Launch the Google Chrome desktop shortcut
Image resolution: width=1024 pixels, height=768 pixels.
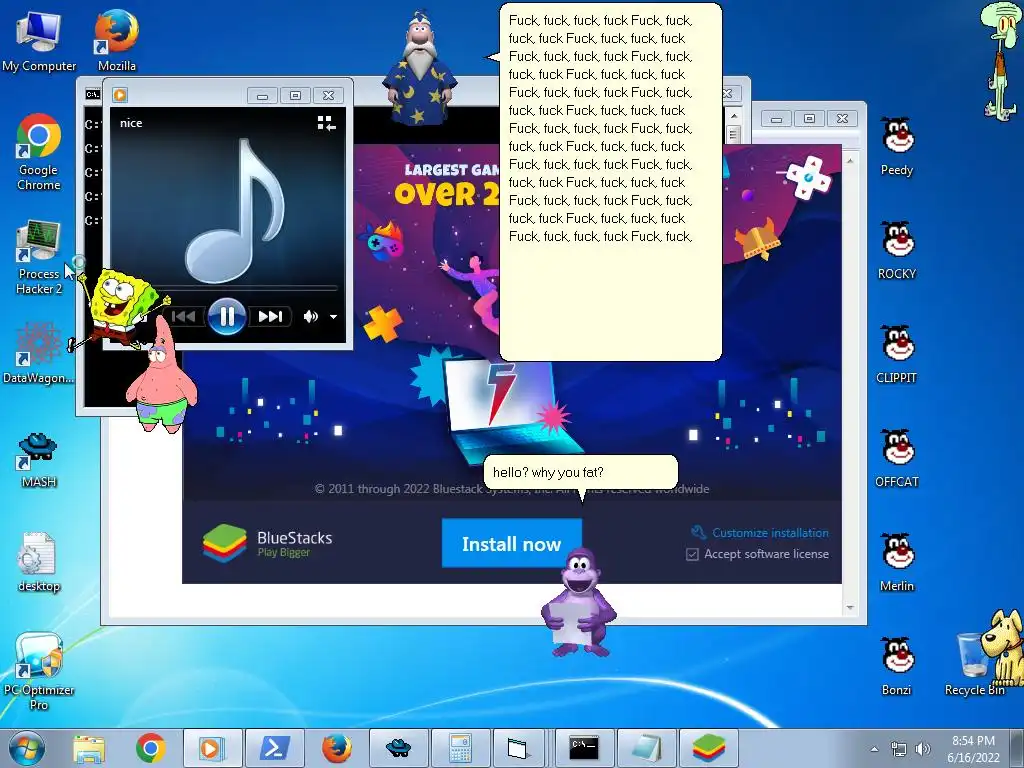(x=39, y=152)
